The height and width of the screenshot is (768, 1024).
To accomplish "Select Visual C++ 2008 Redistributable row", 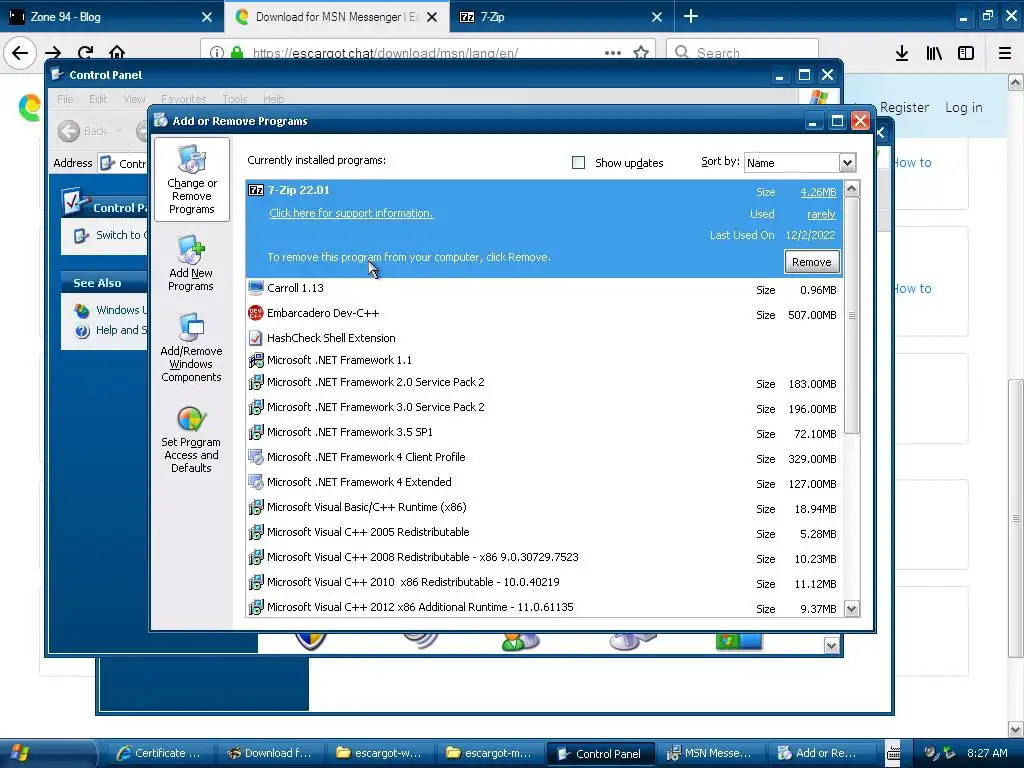I will 545,558.
